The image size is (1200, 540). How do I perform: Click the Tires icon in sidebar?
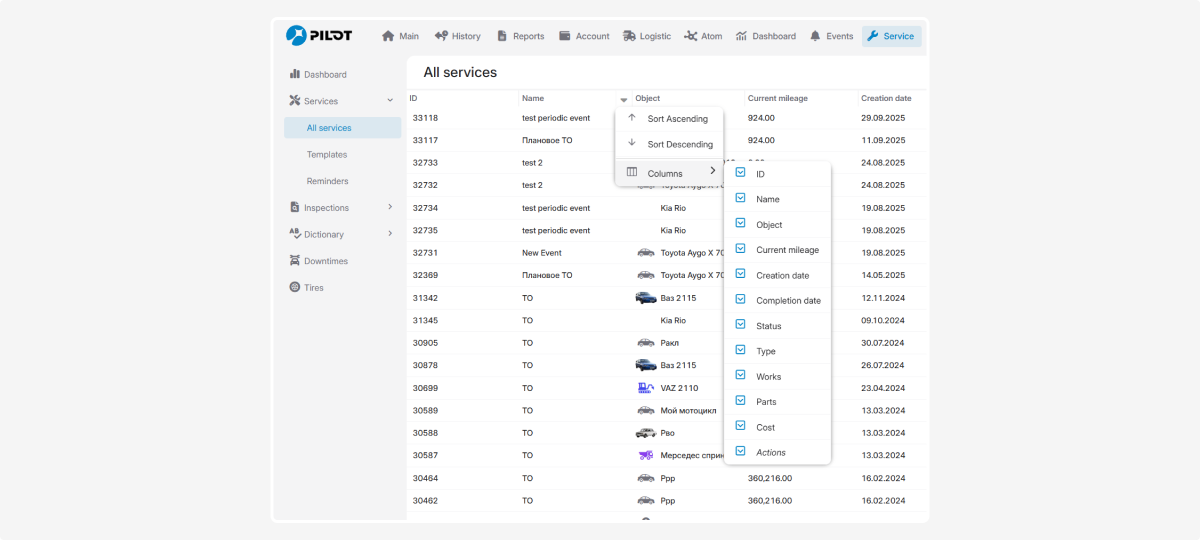tap(295, 288)
